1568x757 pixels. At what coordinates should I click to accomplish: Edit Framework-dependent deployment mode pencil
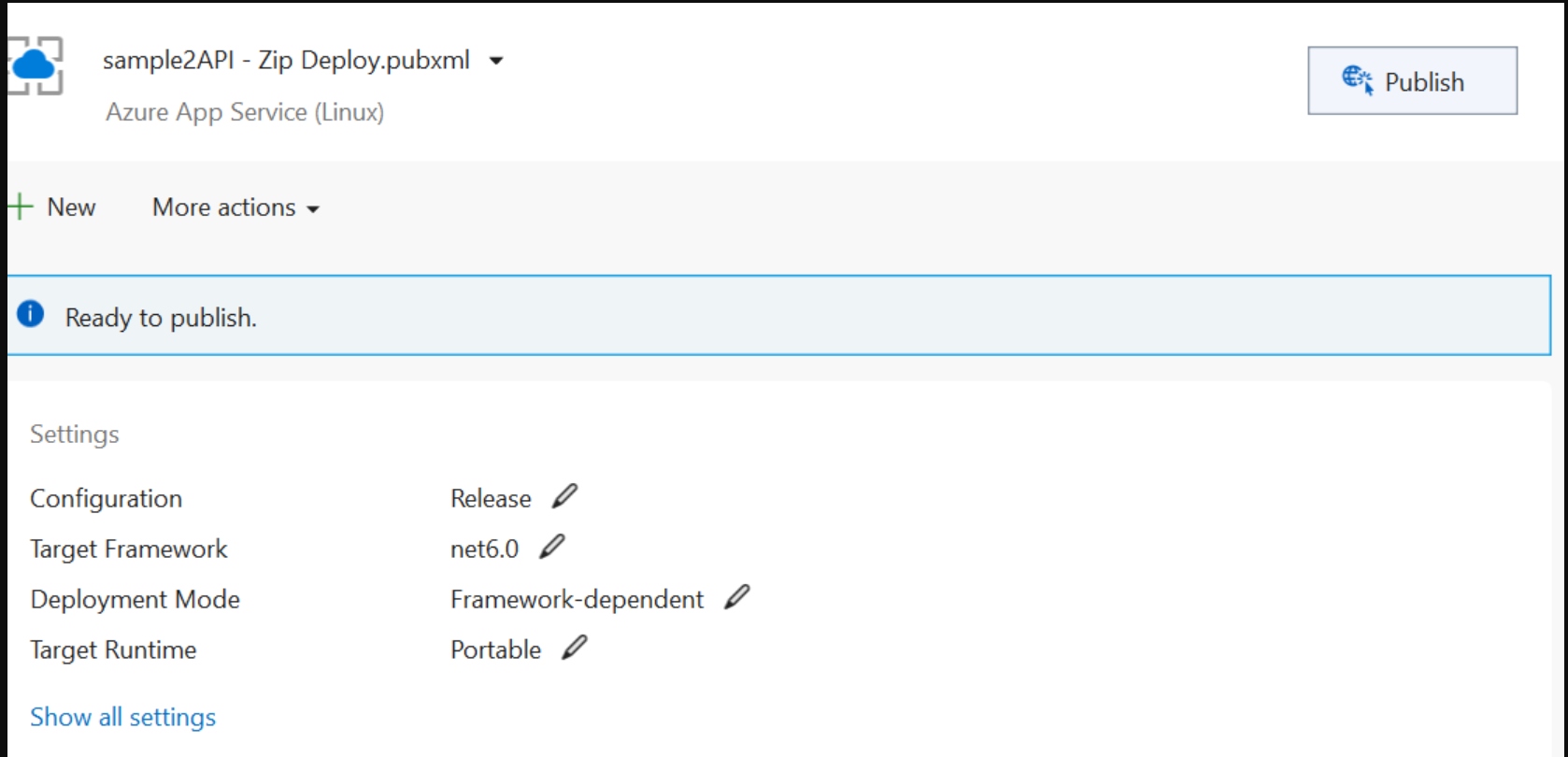737,597
